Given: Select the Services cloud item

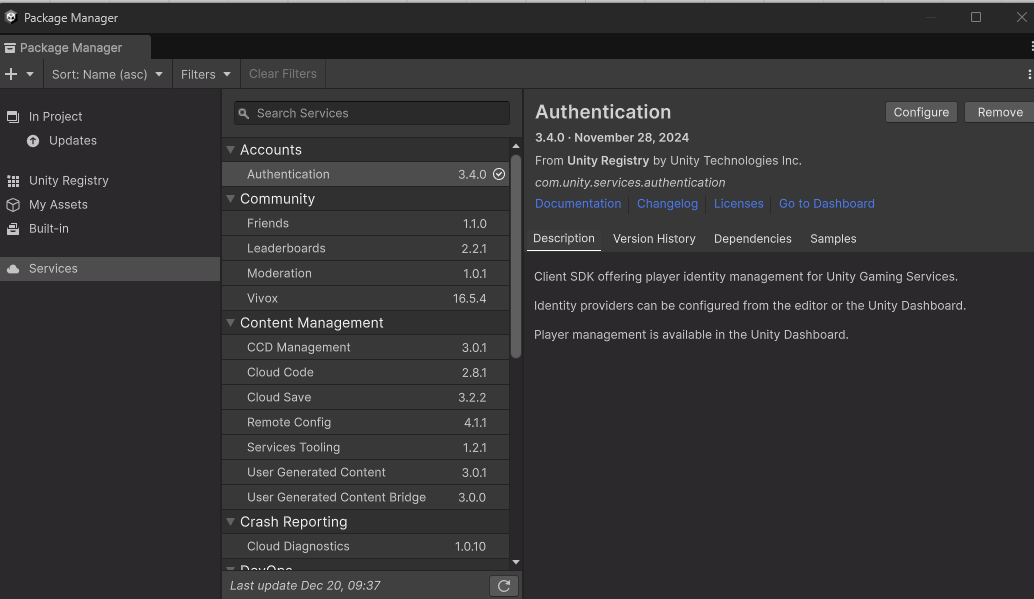Looking at the screenshot, I should tap(53, 269).
